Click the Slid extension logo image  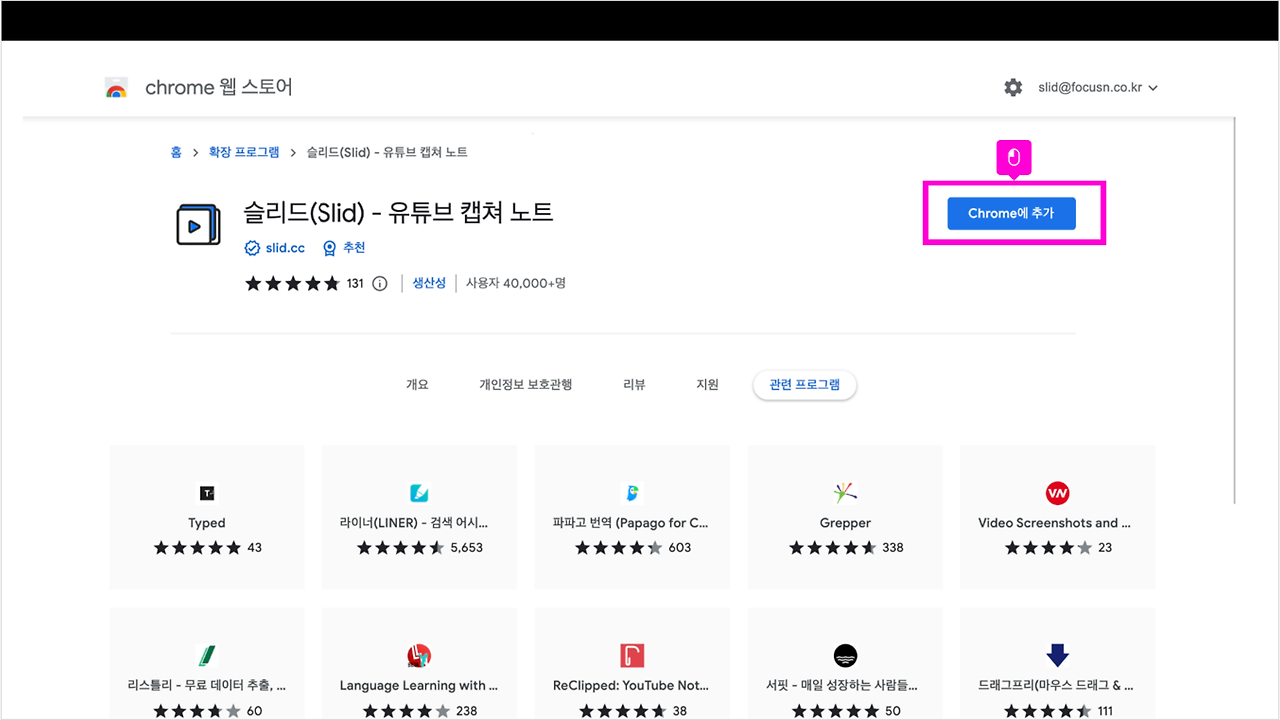tap(198, 223)
